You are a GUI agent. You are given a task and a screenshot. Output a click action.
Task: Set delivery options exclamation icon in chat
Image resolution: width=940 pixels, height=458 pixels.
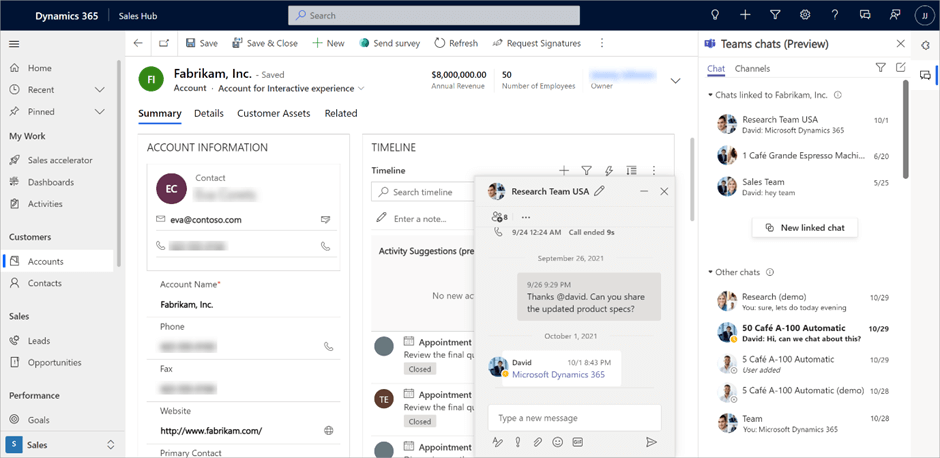pyautogui.click(x=517, y=442)
